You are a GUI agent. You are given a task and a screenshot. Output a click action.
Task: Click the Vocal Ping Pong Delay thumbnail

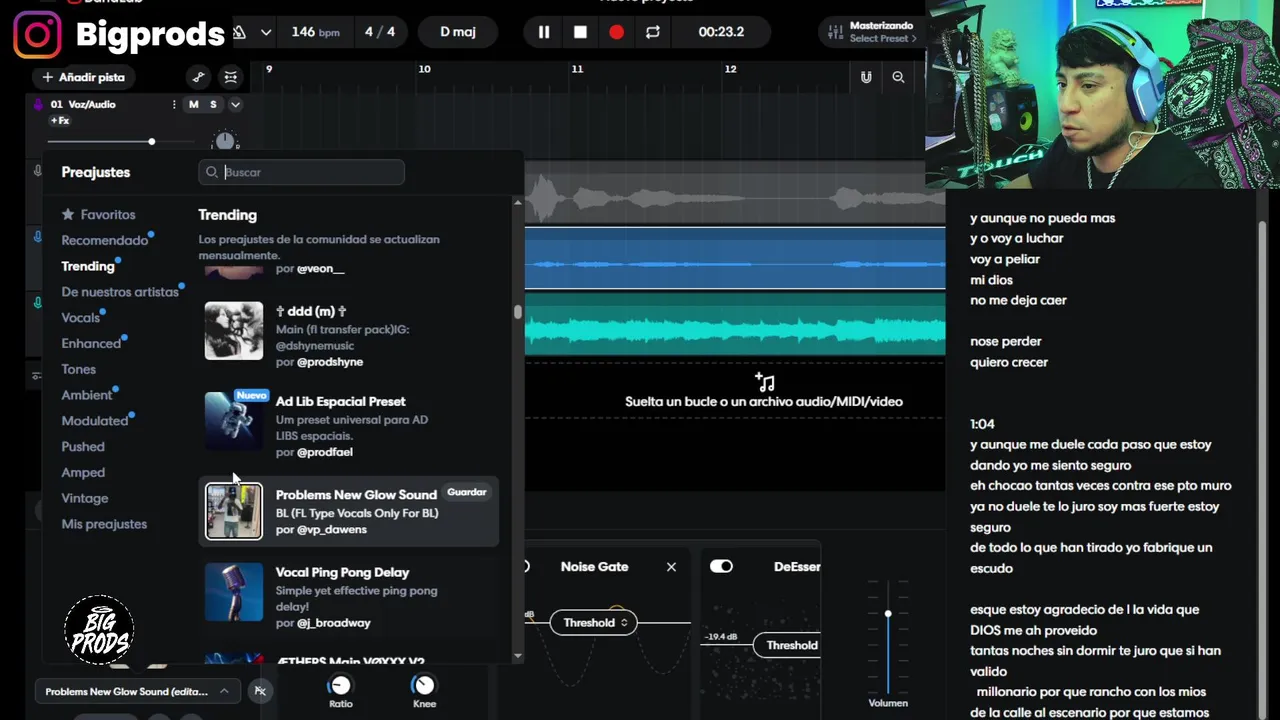pyautogui.click(x=234, y=592)
